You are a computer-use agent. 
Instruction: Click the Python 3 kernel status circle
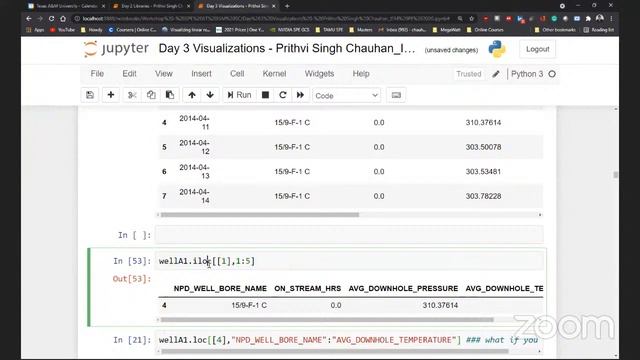pos(552,74)
